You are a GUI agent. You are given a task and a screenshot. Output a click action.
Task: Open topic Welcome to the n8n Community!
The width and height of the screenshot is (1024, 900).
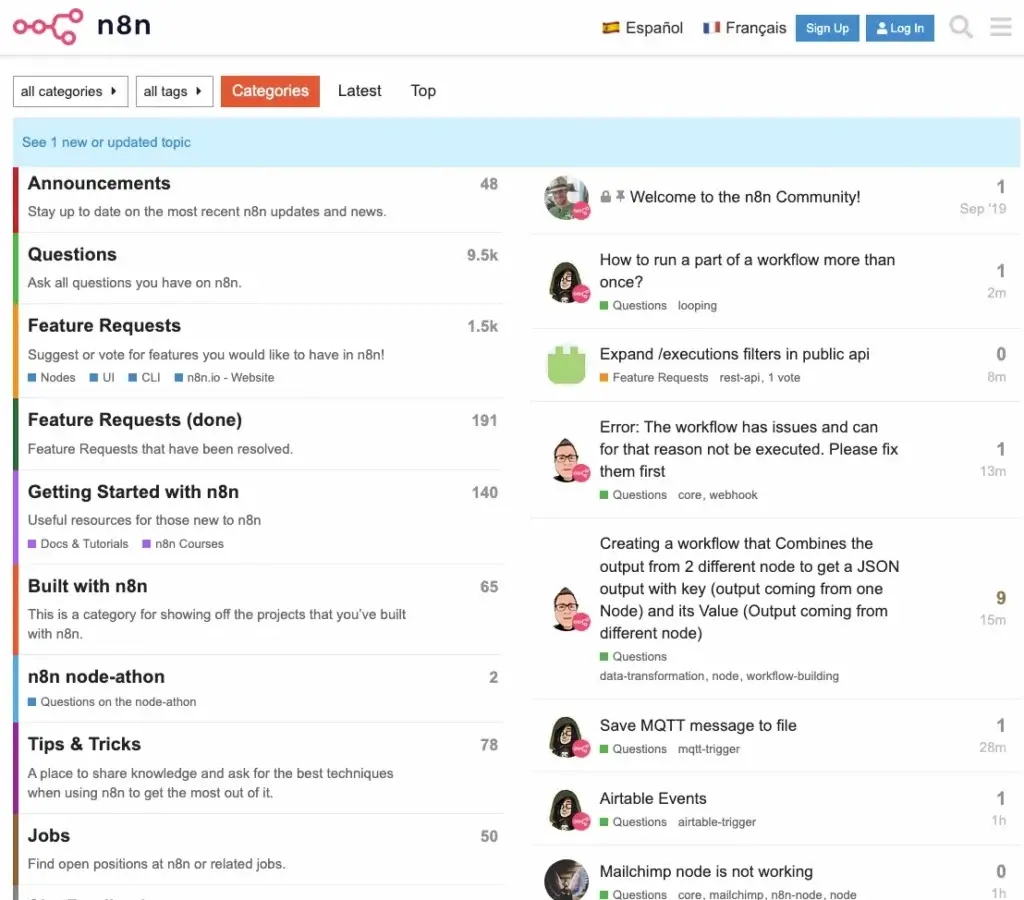pos(744,197)
